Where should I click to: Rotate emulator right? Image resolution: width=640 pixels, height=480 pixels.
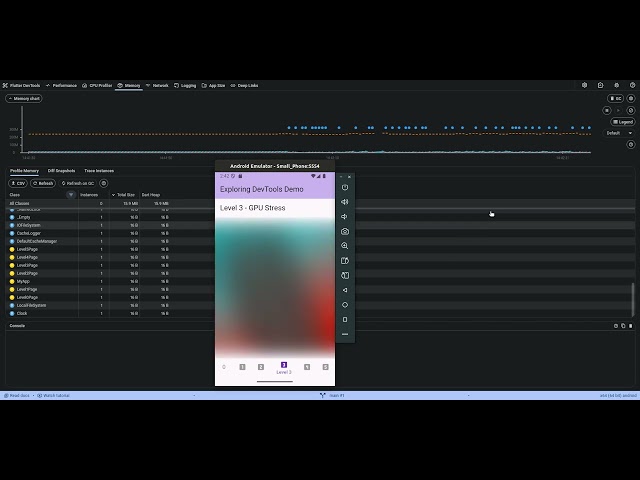point(345,276)
